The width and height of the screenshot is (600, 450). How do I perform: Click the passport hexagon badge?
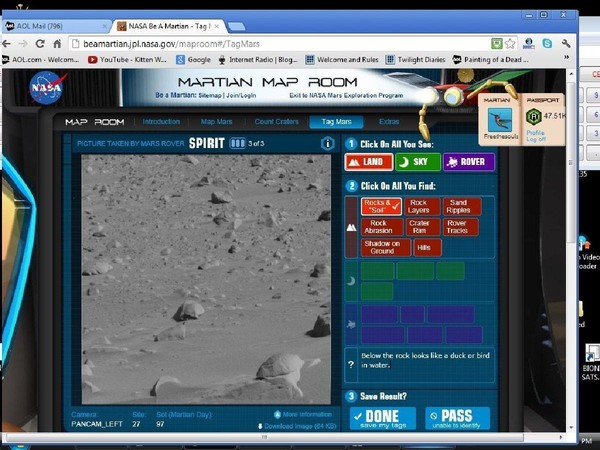(533, 116)
